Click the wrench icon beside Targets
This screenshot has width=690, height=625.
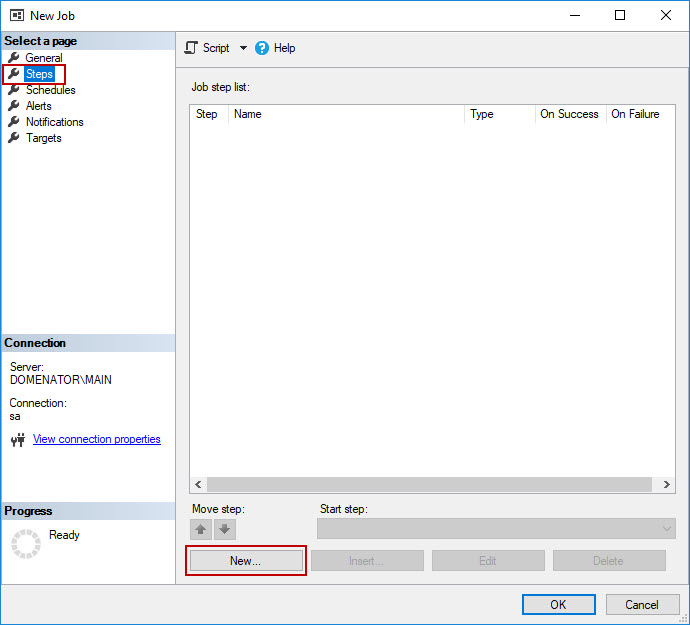[x=14, y=137]
